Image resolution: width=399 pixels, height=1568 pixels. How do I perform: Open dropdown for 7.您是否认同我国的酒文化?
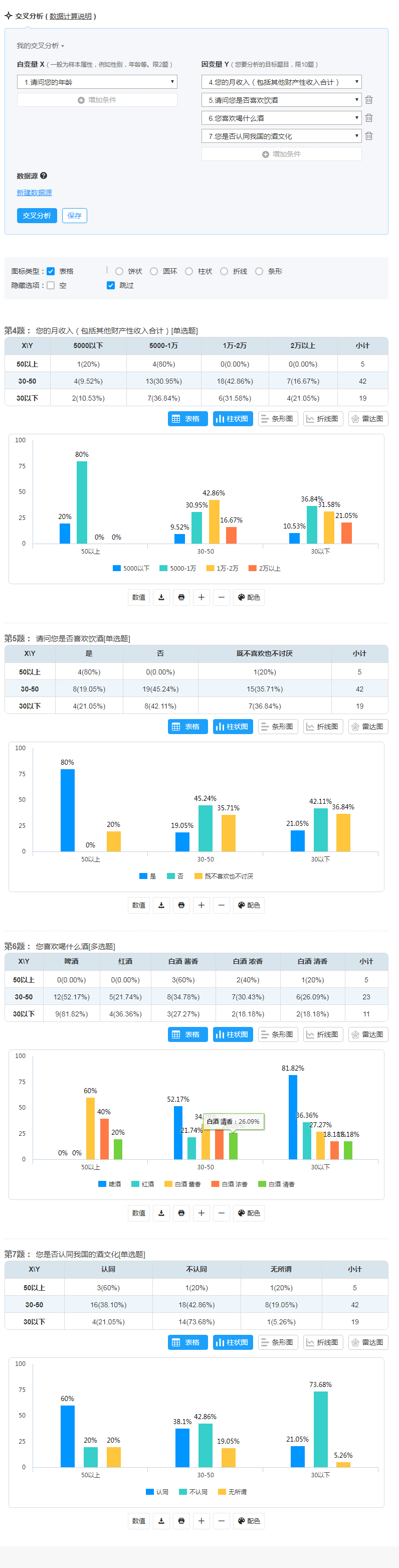coord(282,136)
